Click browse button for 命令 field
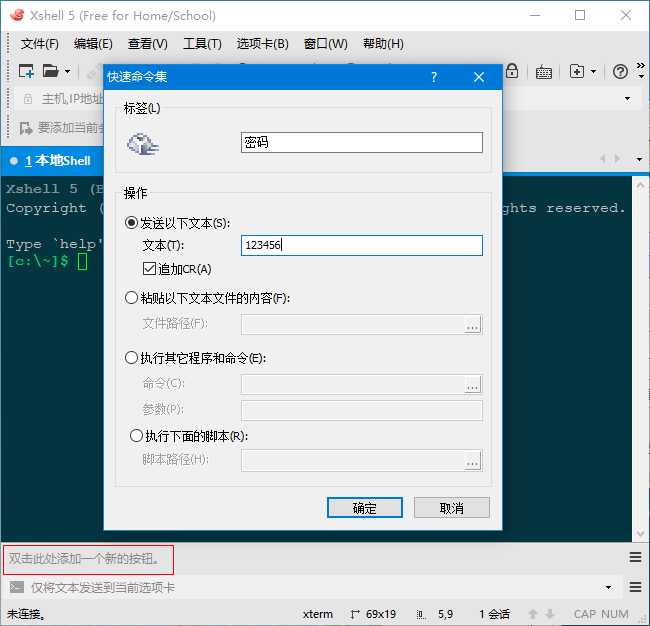The height and width of the screenshot is (626, 650). pyautogui.click(x=472, y=385)
